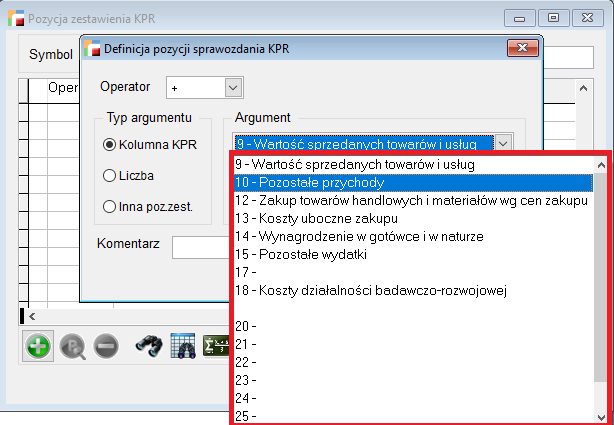Collapse the Argument combo box arrow

[x=504, y=143]
